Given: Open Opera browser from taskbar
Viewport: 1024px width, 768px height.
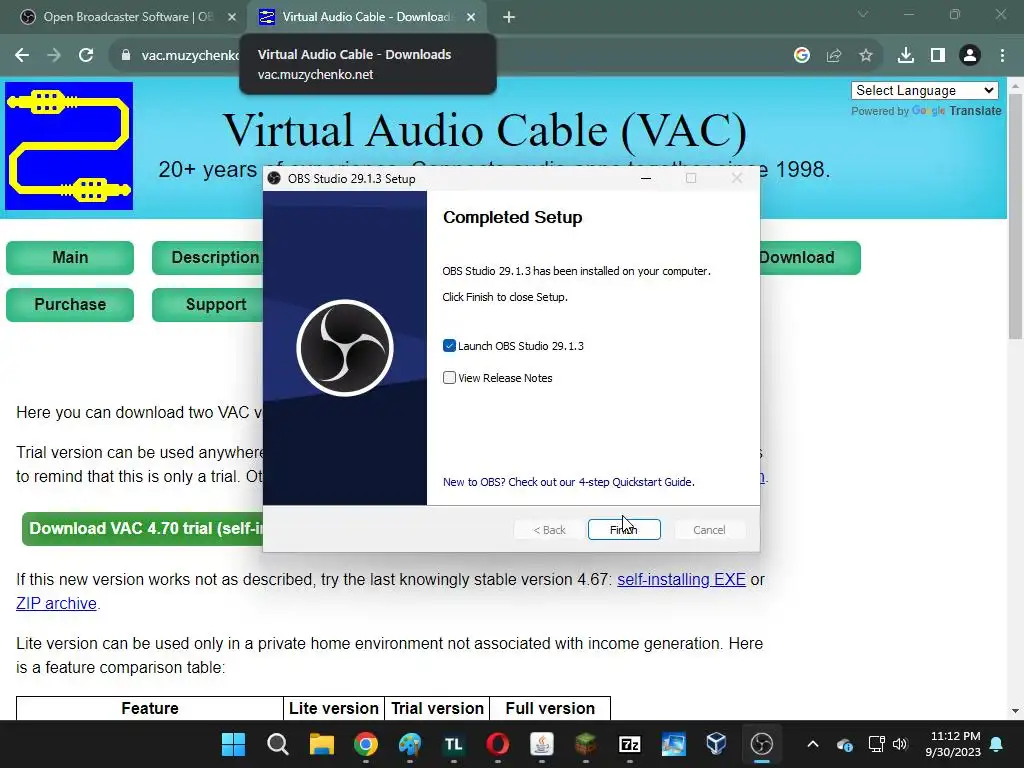Looking at the screenshot, I should (x=498, y=744).
